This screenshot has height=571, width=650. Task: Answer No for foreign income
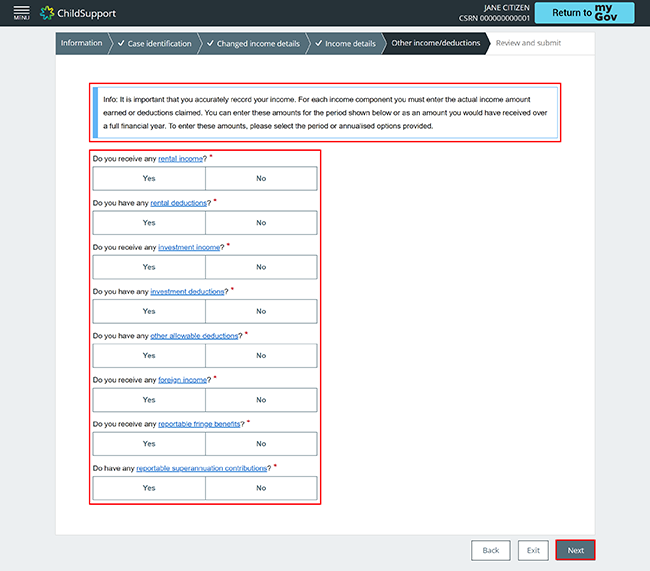click(x=261, y=400)
